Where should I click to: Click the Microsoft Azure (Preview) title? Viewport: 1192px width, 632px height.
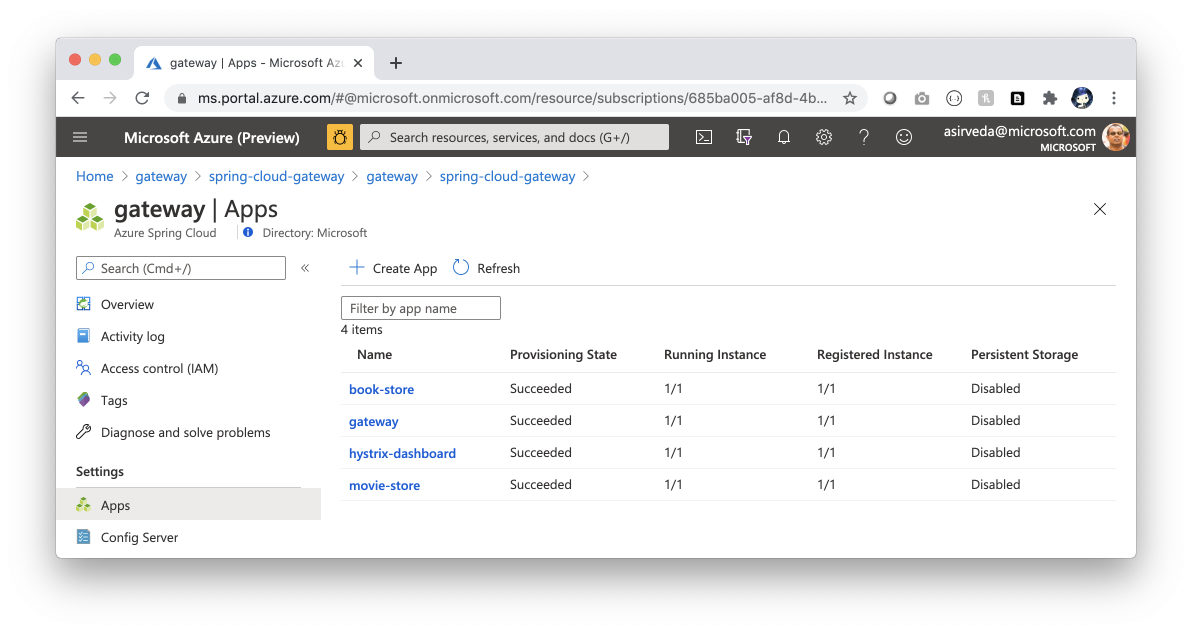[x=211, y=138]
